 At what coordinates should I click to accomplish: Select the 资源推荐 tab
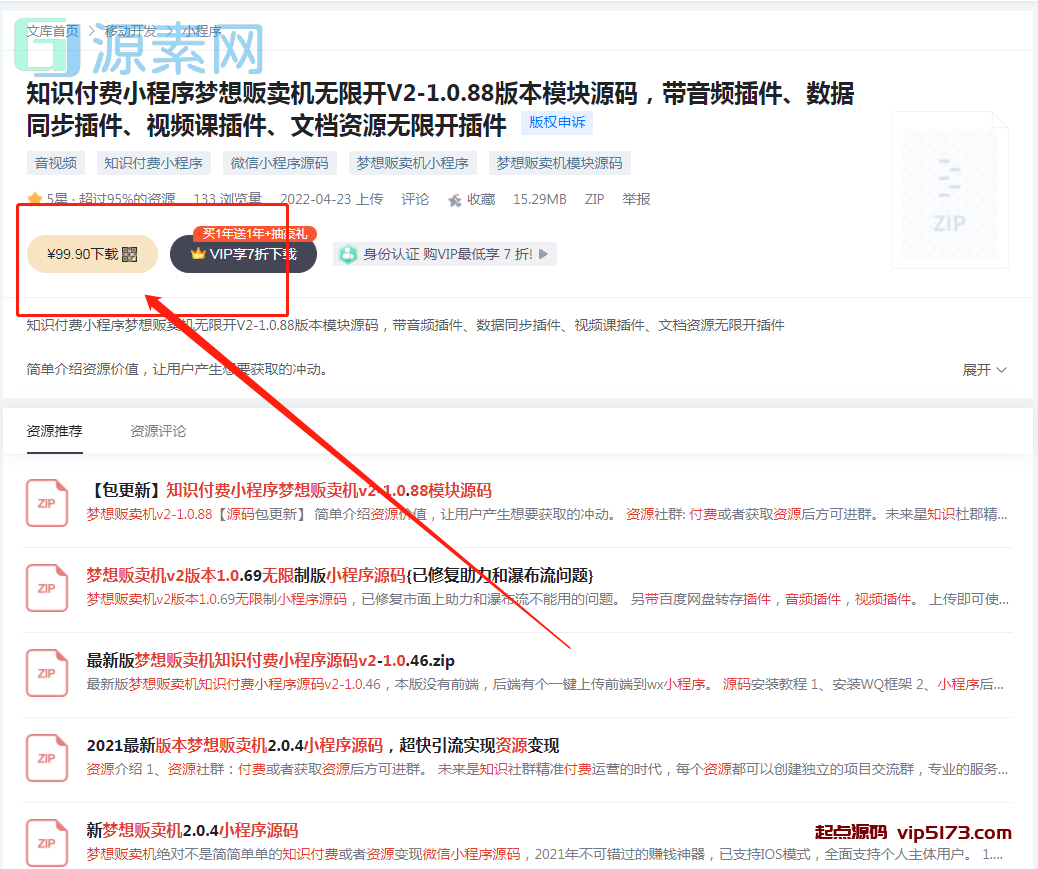click(53, 431)
